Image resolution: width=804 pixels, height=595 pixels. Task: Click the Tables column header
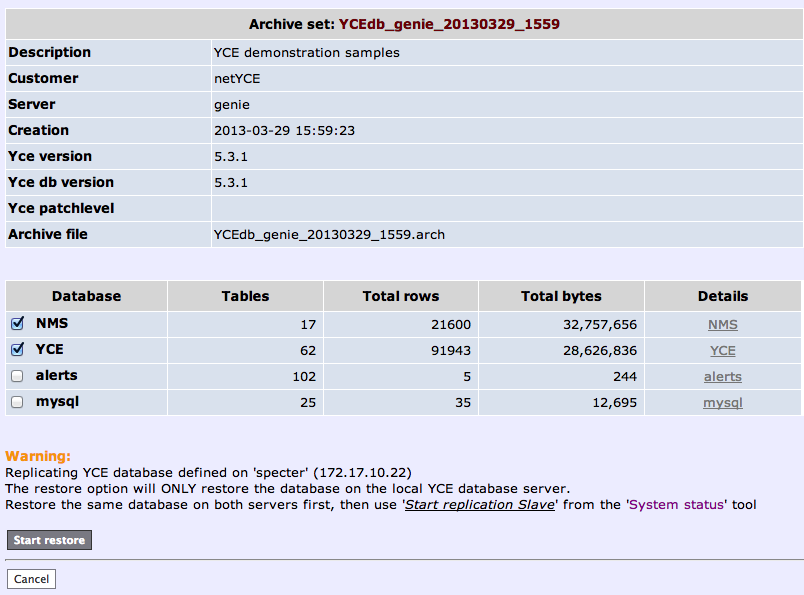pyautogui.click(x=245, y=296)
